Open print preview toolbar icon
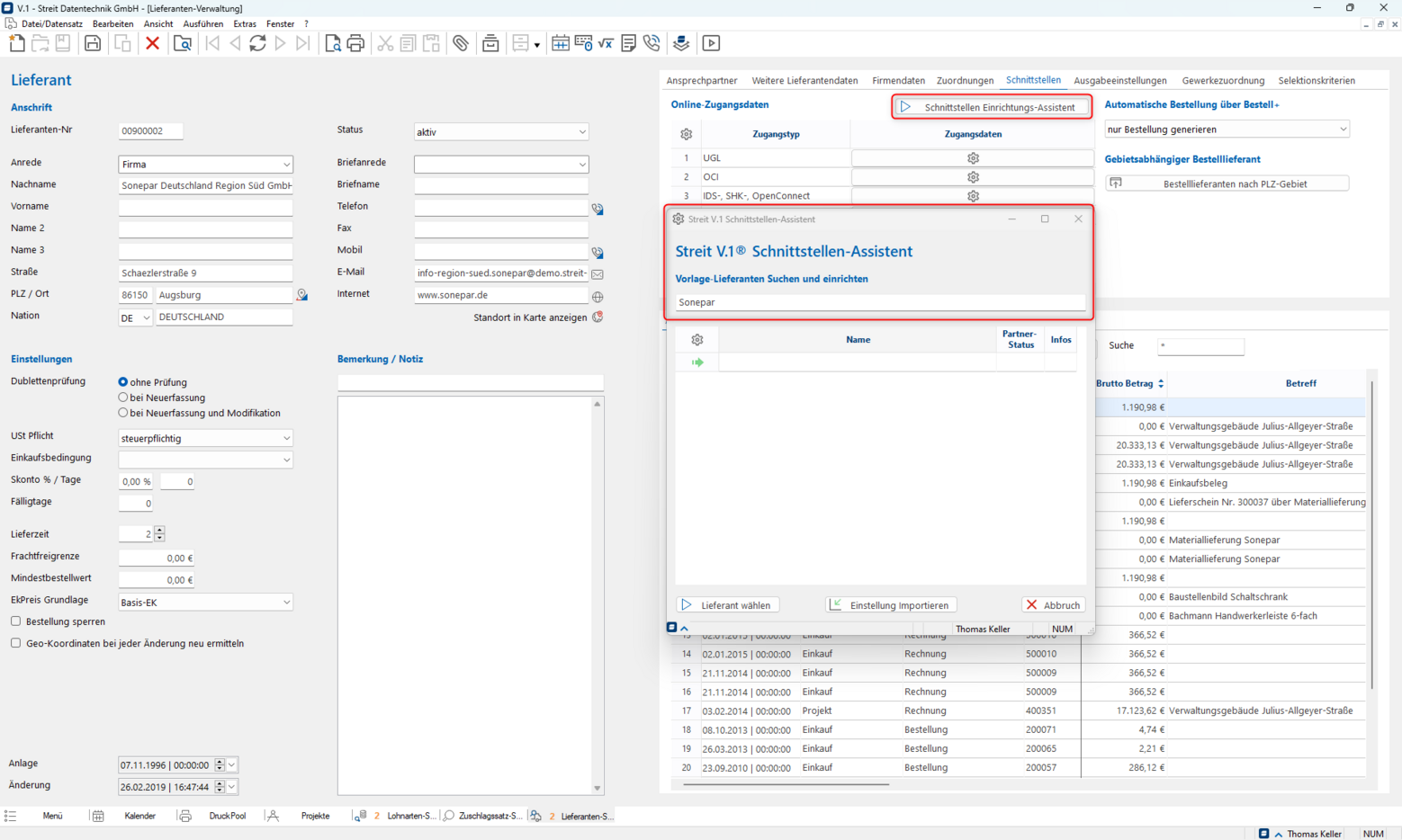Screen dimensions: 1402x840 point(333,43)
